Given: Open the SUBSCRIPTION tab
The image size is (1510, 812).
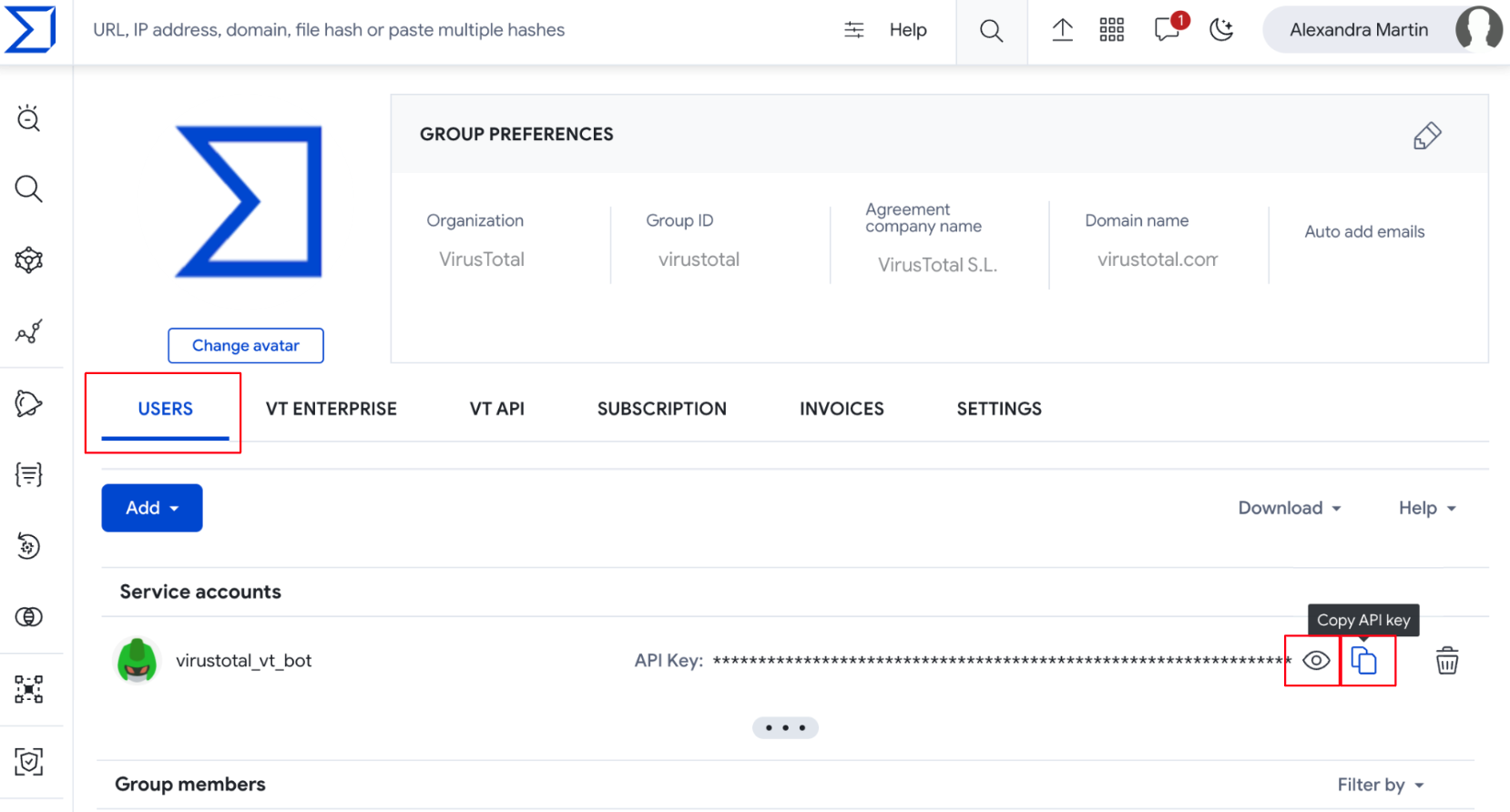Looking at the screenshot, I should (x=662, y=409).
